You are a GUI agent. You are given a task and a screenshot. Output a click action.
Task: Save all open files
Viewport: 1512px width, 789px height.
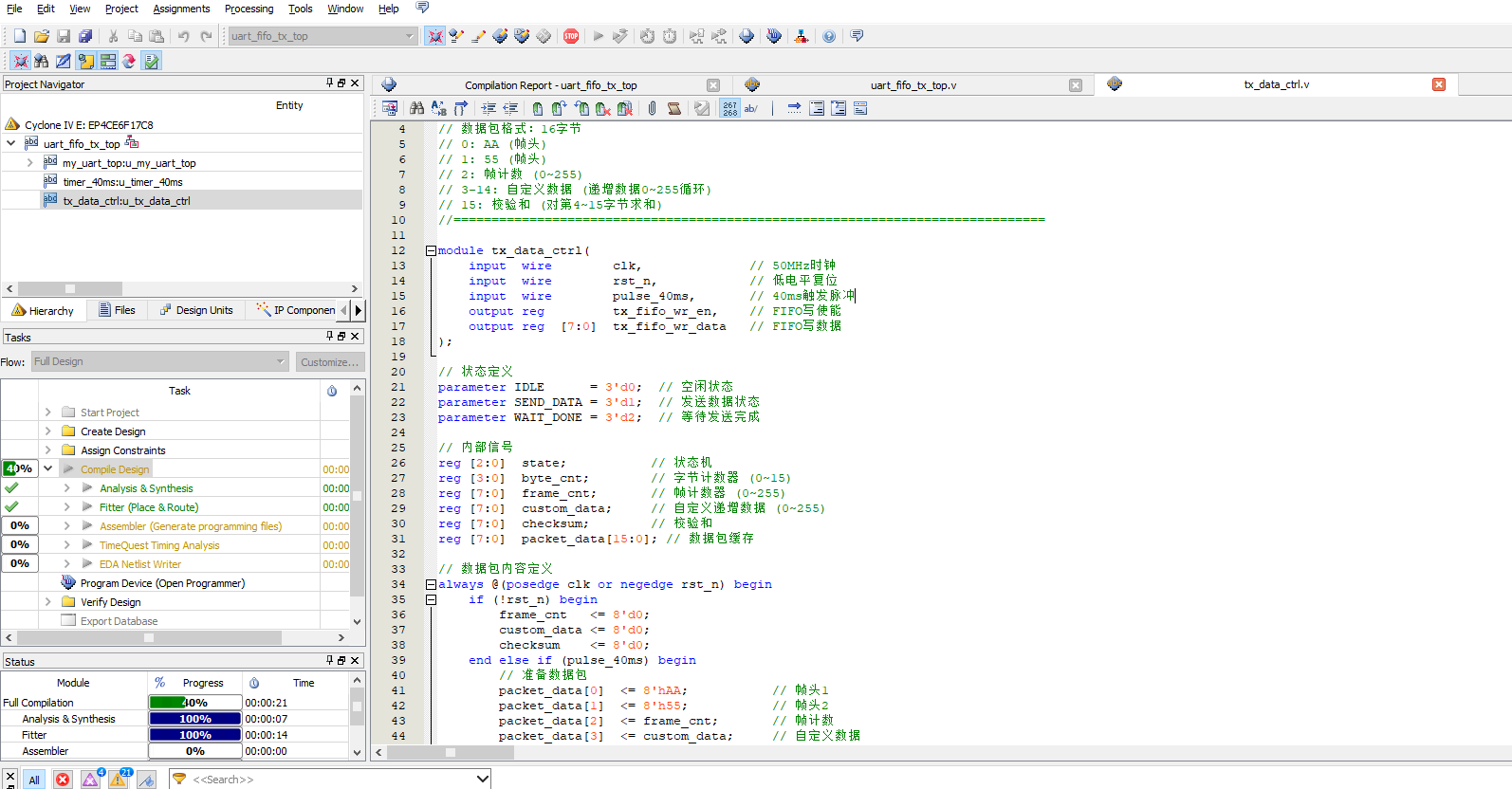click(x=85, y=36)
